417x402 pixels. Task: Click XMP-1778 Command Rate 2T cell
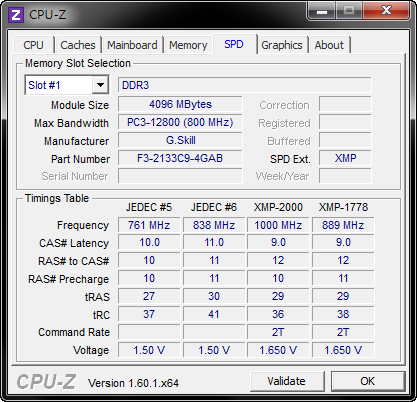pos(343,332)
